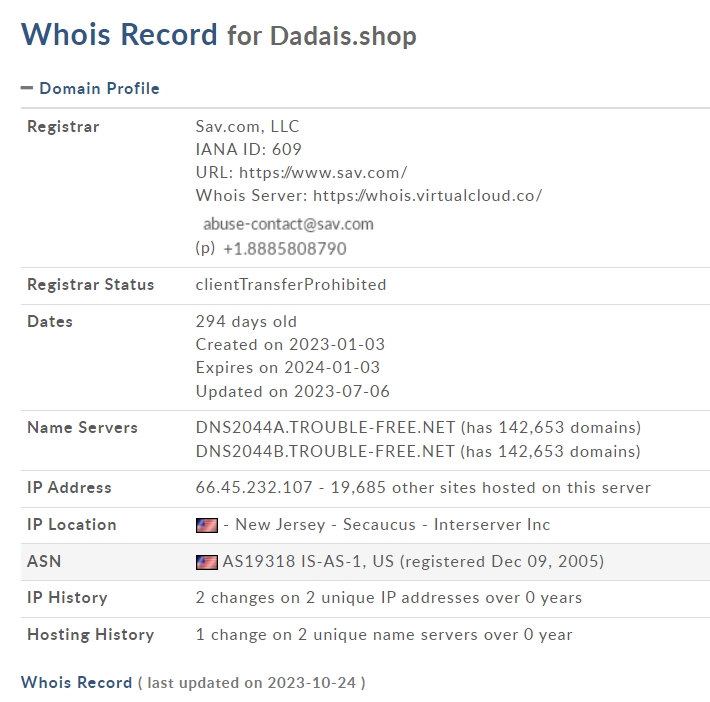Select the 'IANA ID: 609' line
710x702 pixels.
(x=249, y=149)
